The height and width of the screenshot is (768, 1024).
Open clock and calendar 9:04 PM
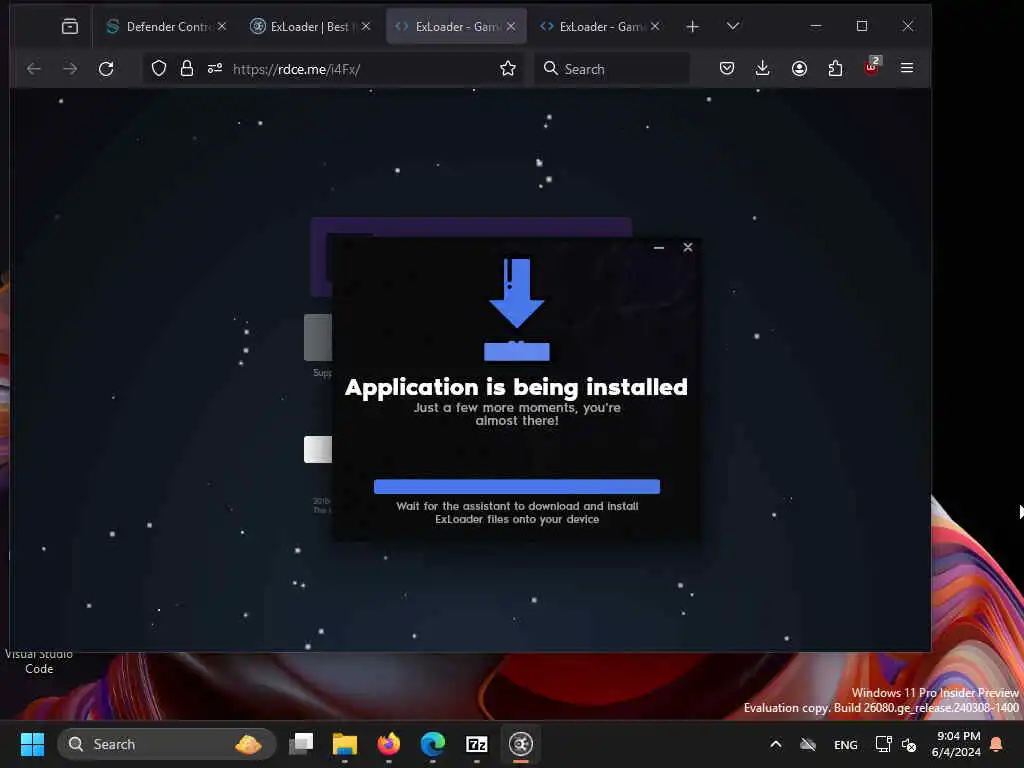pos(957,744)
